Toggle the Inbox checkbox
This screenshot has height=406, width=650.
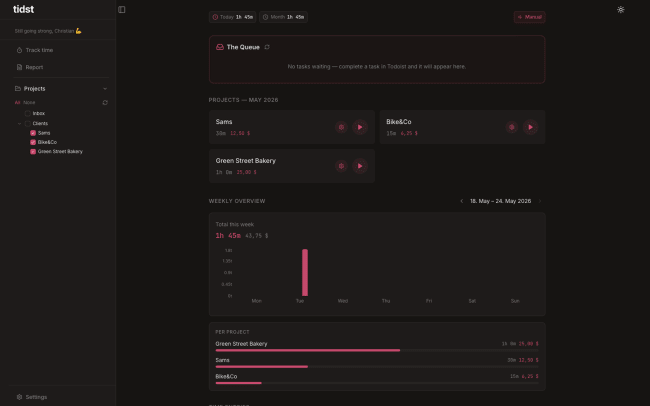click(x=27, y=113)
